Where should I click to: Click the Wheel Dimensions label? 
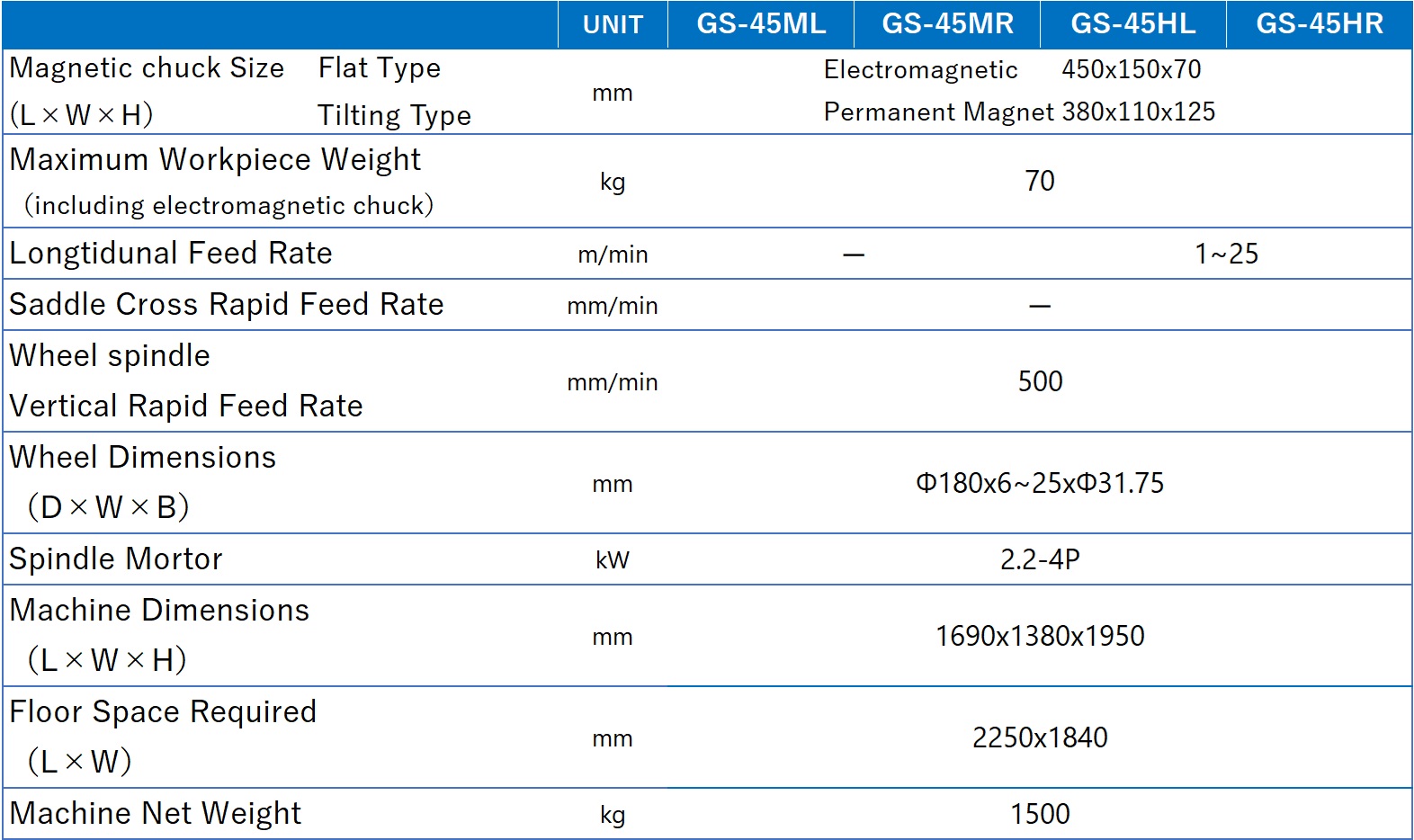tap(143, 458)
